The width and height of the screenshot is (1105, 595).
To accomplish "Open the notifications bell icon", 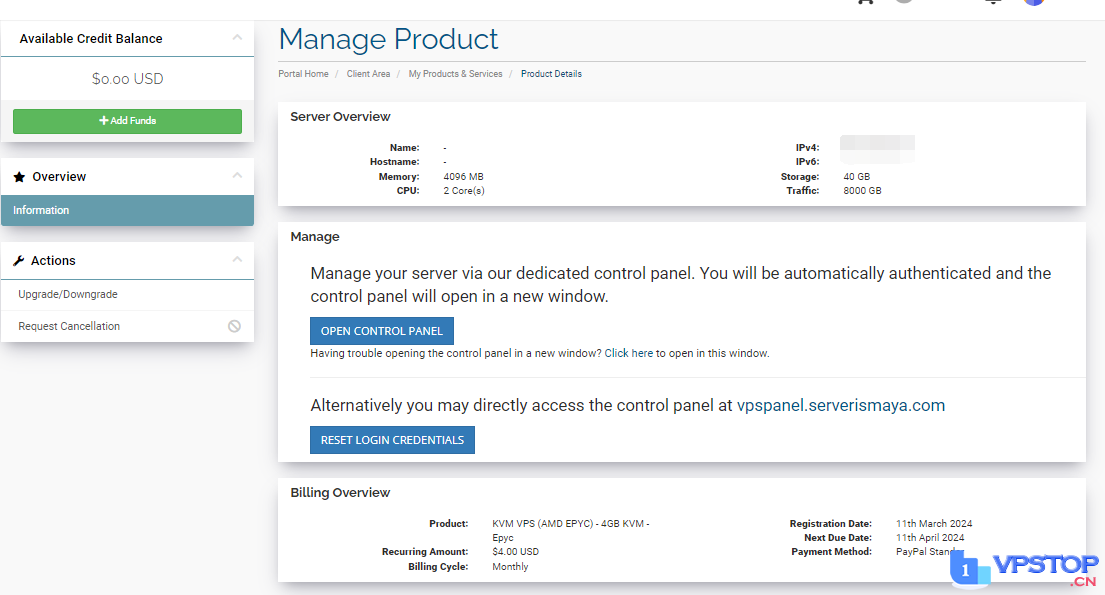I will [x=992, y=2].
